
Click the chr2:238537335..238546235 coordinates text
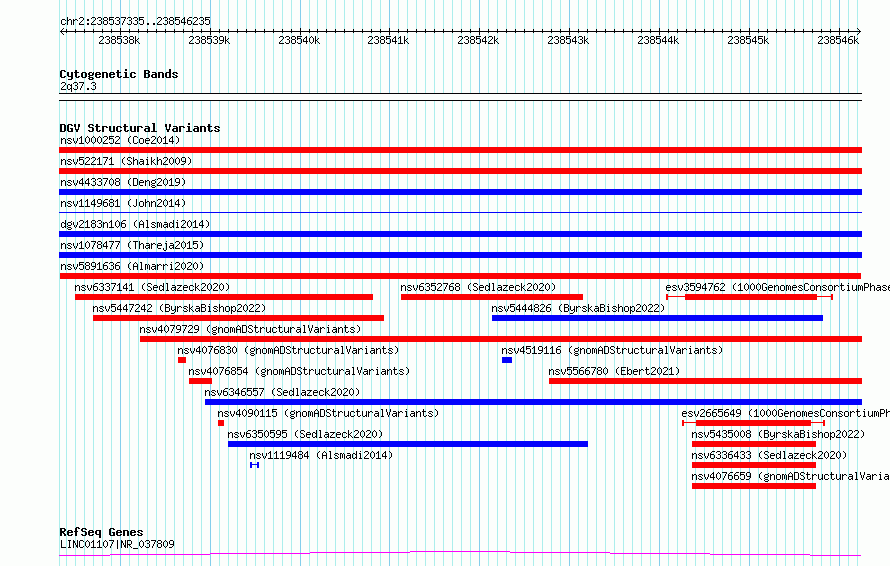tap(135, 21)
